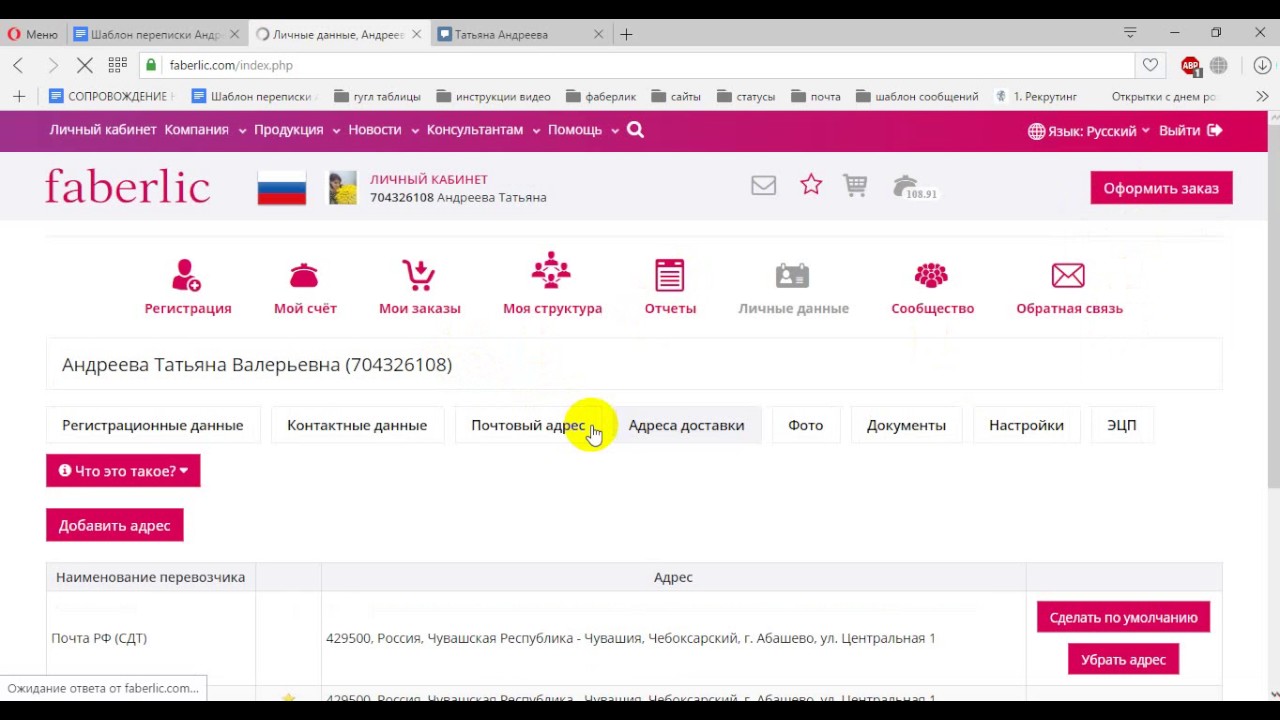Open Обратная связь envelope icon
This screenshot has height=720, width=1280.
[1069, 287]
